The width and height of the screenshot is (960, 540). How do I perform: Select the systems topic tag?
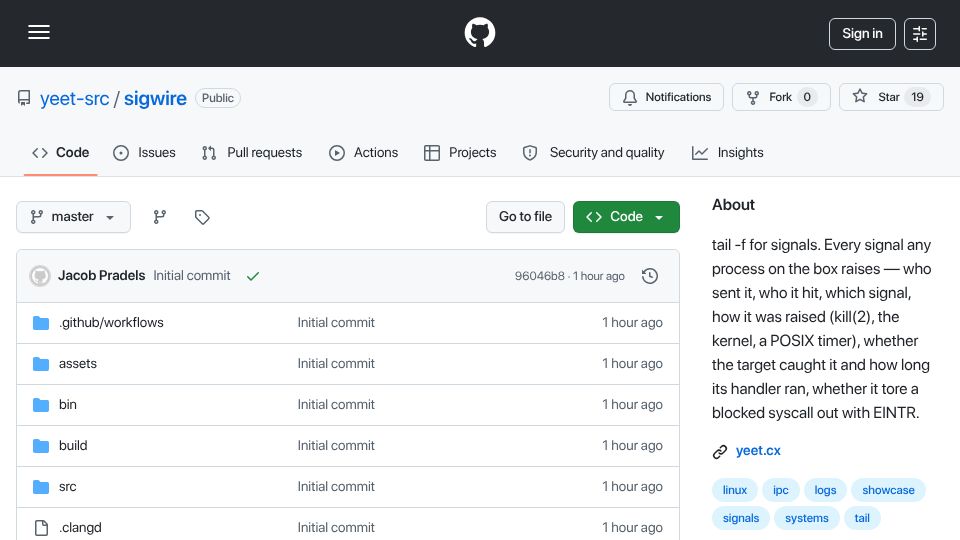[807, 518]
